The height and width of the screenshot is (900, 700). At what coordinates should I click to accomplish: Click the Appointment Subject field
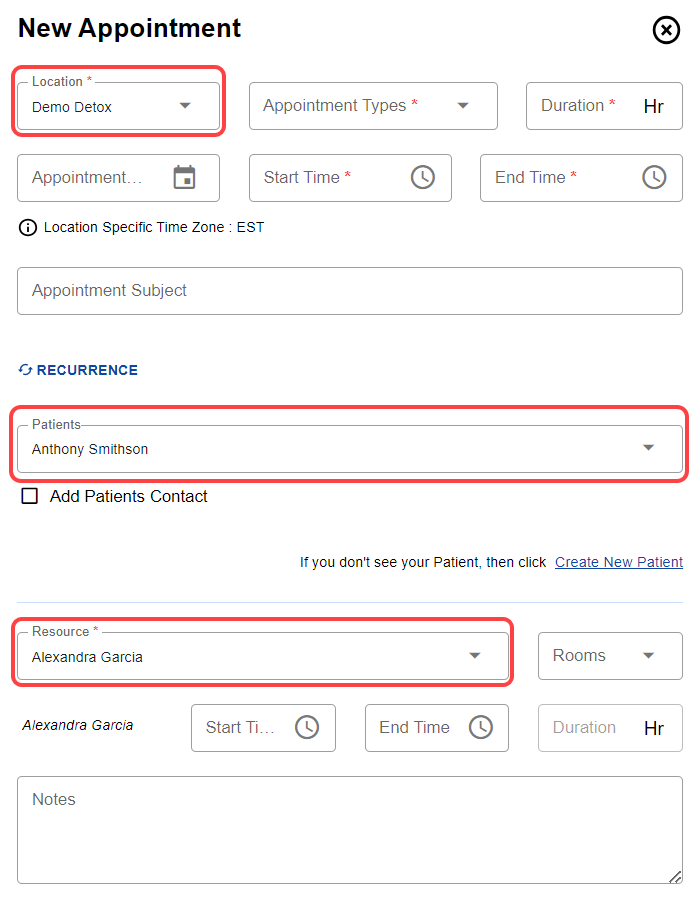[350, 291]
